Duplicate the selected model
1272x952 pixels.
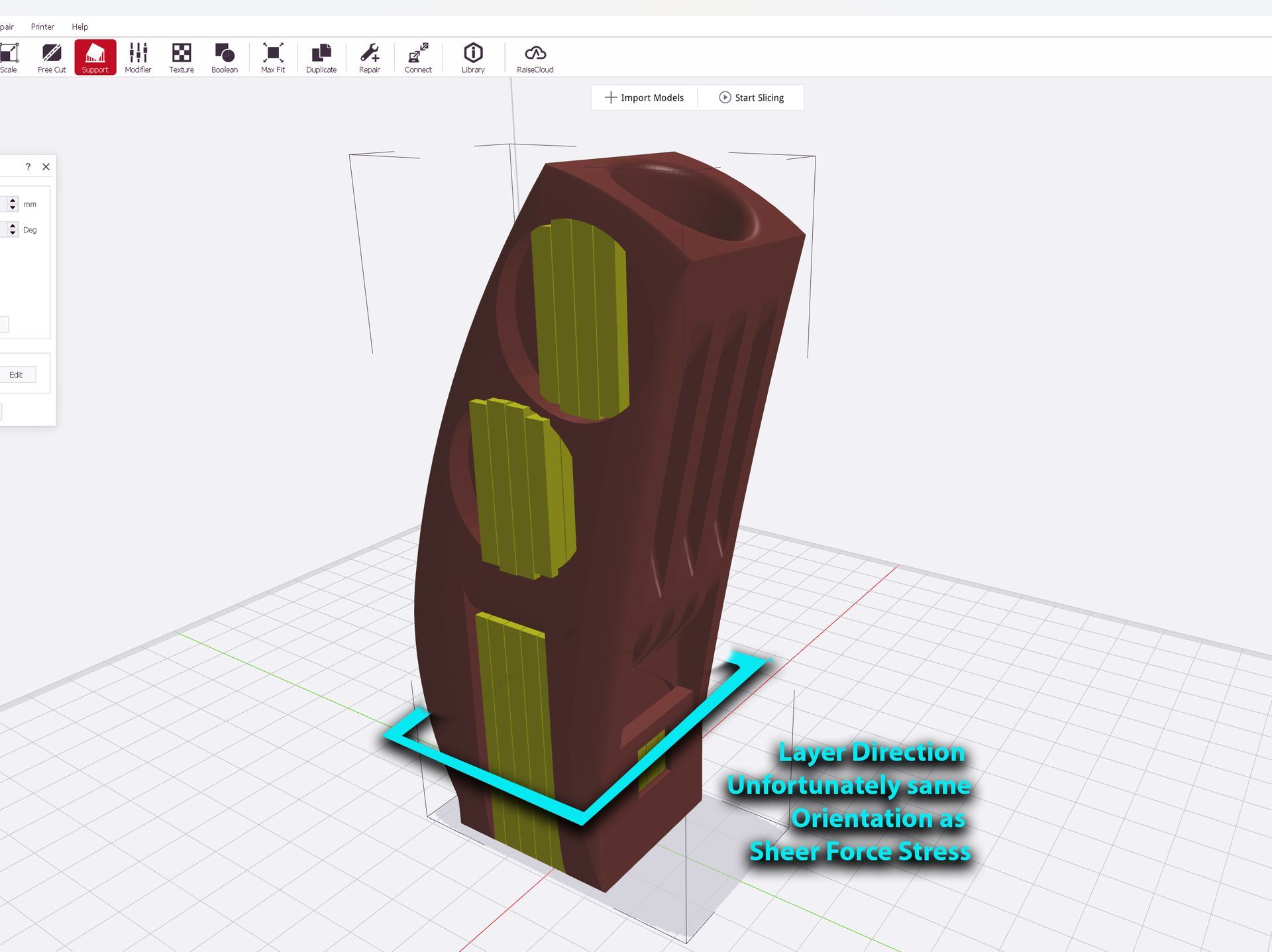coord(321,58)
